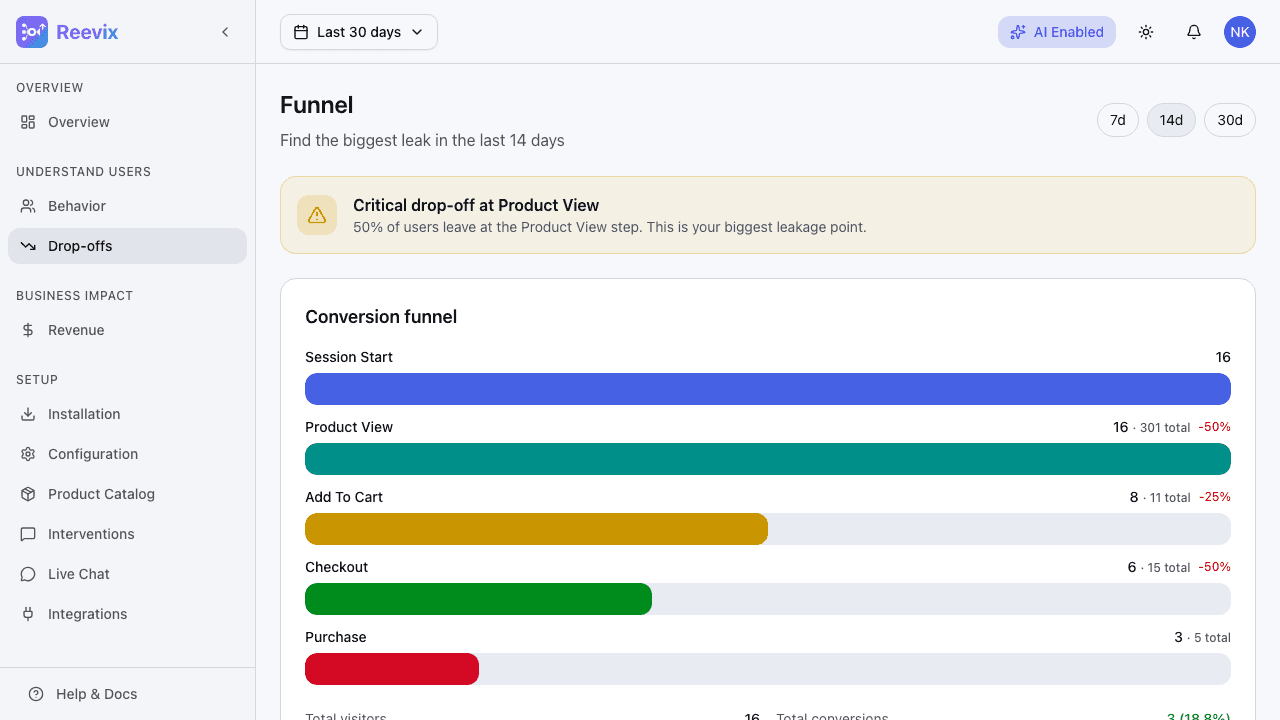Viewport: 1280px width, 720px height.
Task: Click the AI Enabled toggle pill
Action: 1057,31
